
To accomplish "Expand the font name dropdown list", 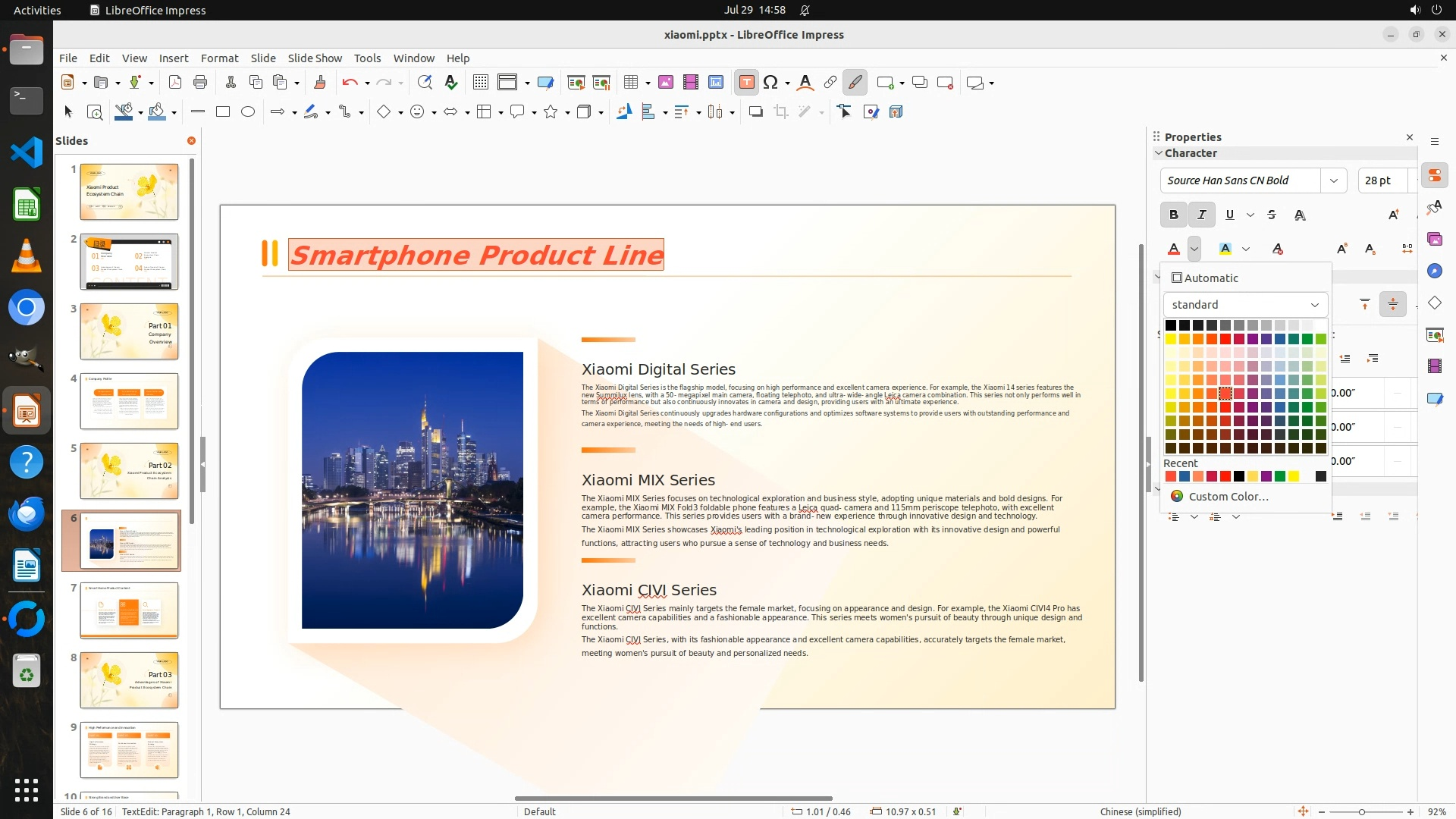I will pos(1333,180).
